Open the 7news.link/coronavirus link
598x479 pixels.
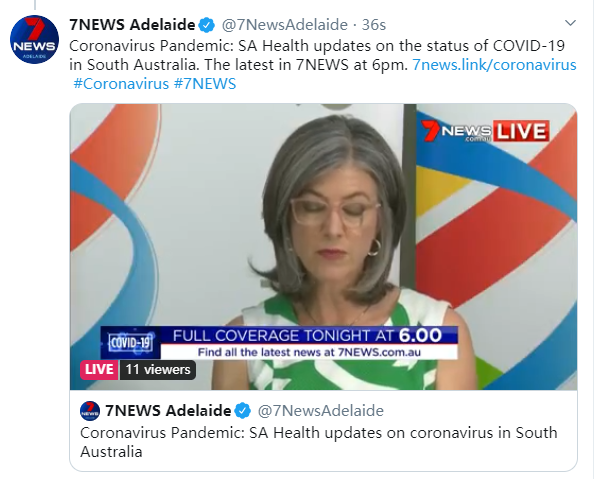(x=494, y=65)
